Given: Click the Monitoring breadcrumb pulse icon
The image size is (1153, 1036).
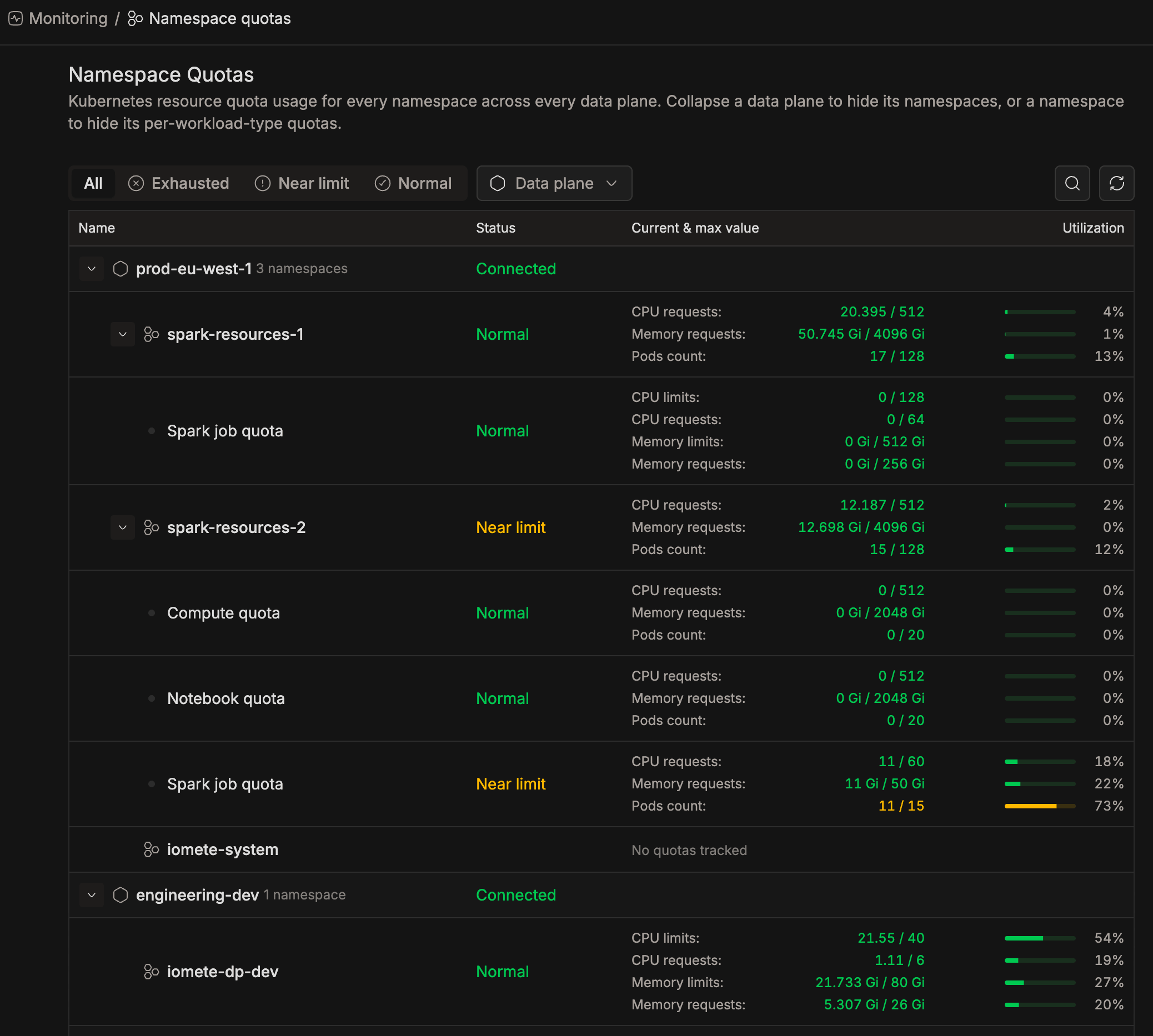Looking at the screenshot, I should (16, 19).
